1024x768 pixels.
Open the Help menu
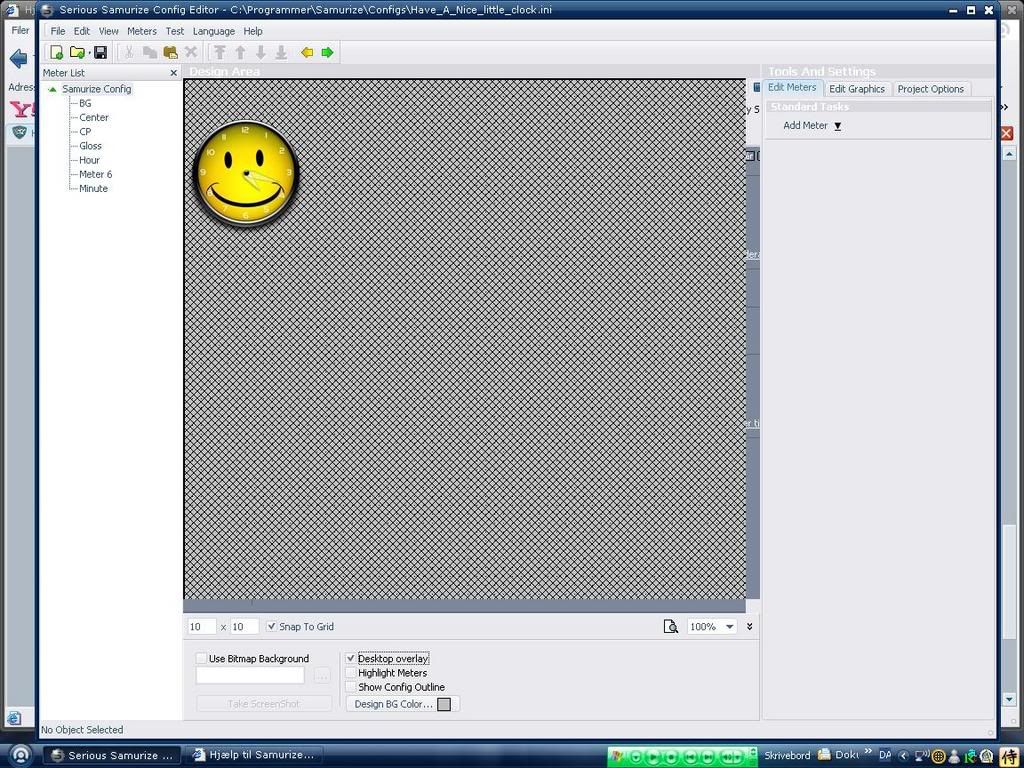253,31
